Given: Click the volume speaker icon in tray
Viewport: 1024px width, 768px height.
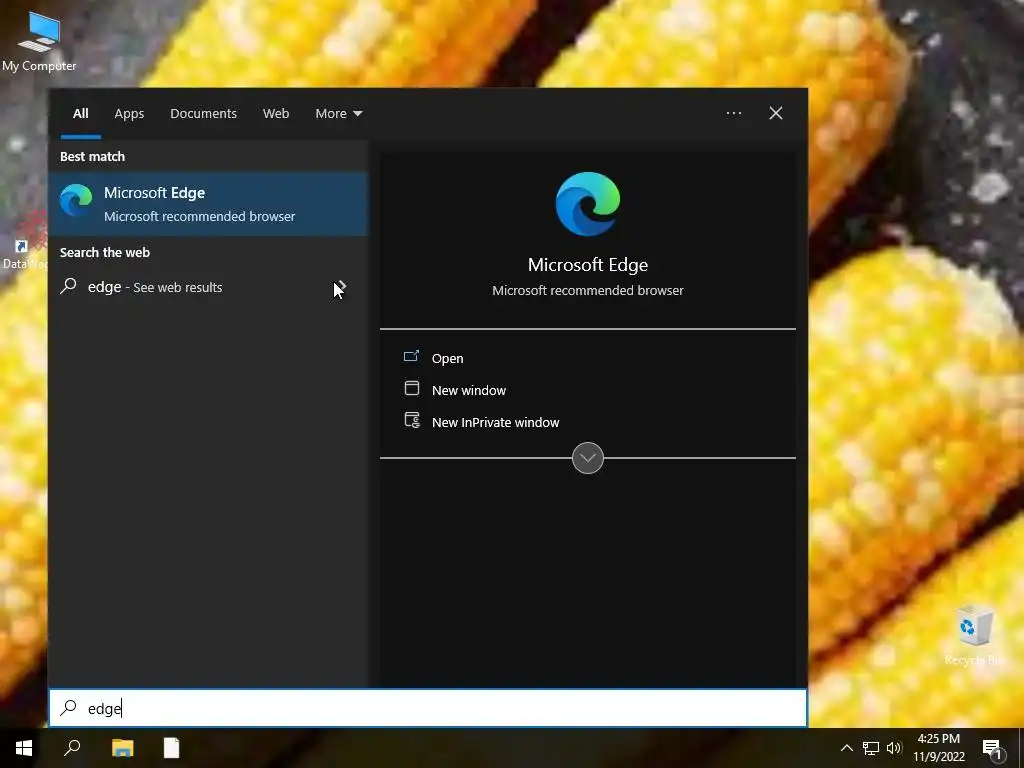Looking at the screenshot, I should tap(894, 748).
